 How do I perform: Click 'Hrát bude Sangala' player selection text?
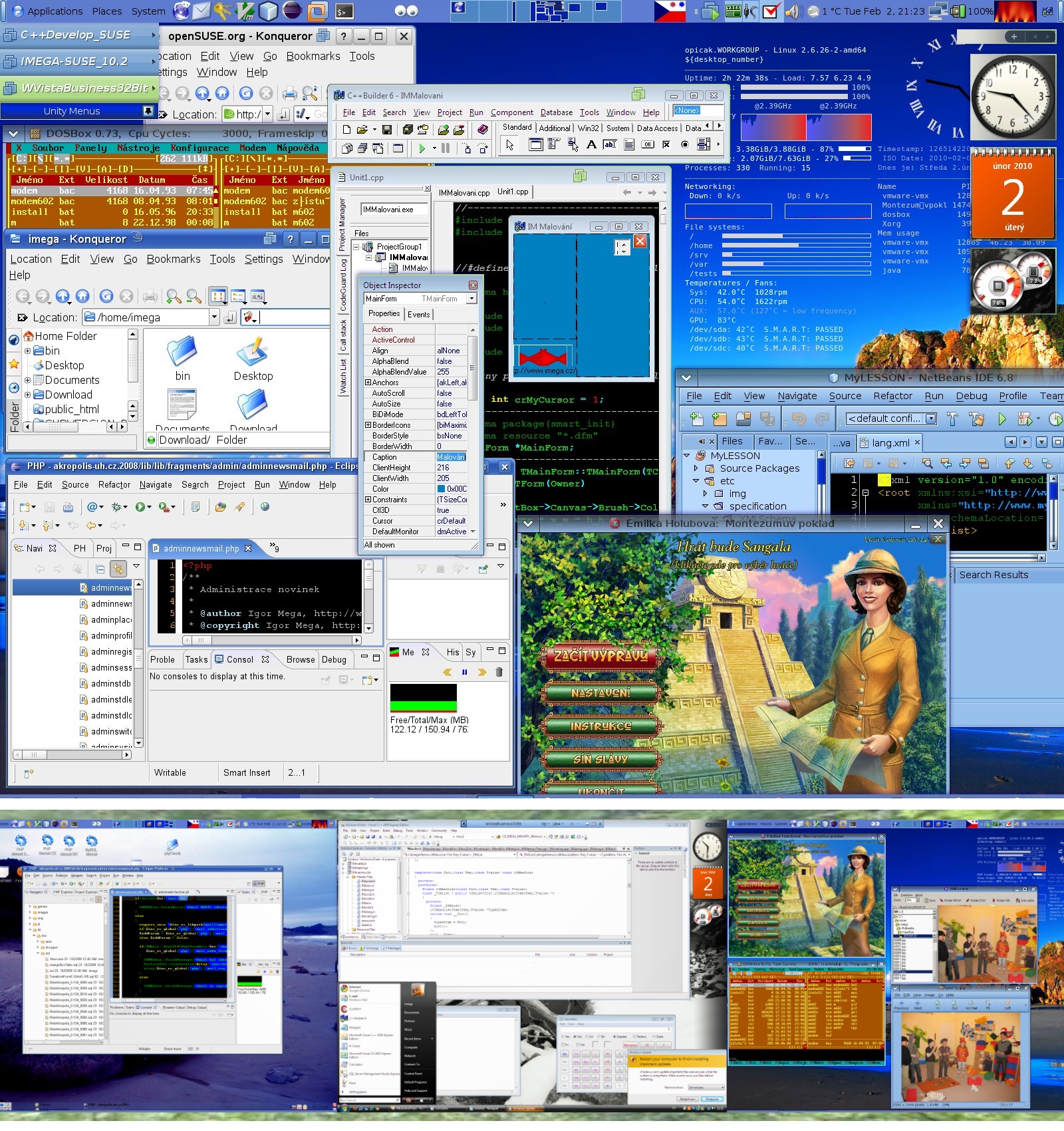pyautogui.click(x=734, y=547)
